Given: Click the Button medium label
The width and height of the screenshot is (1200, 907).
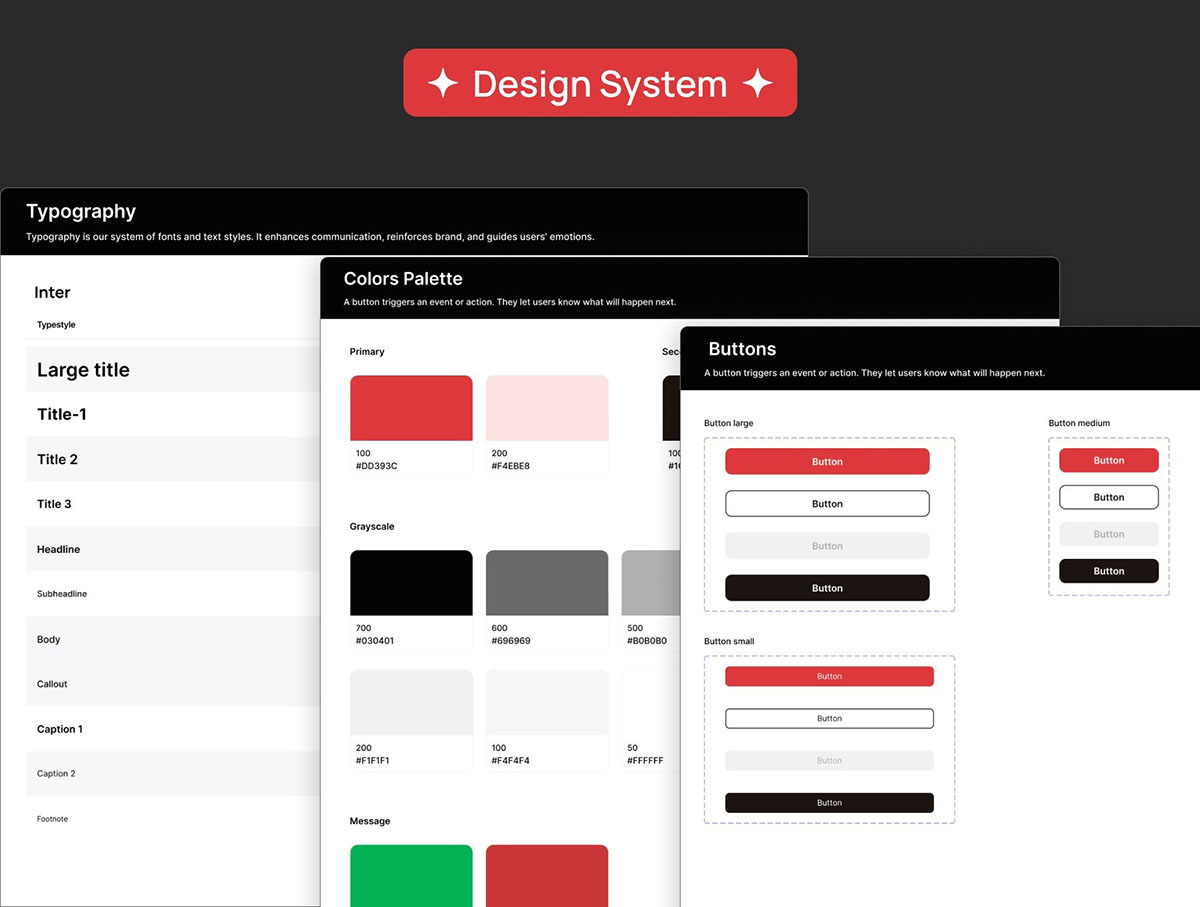Looking at the screenshot, I should pos(1079,423).
